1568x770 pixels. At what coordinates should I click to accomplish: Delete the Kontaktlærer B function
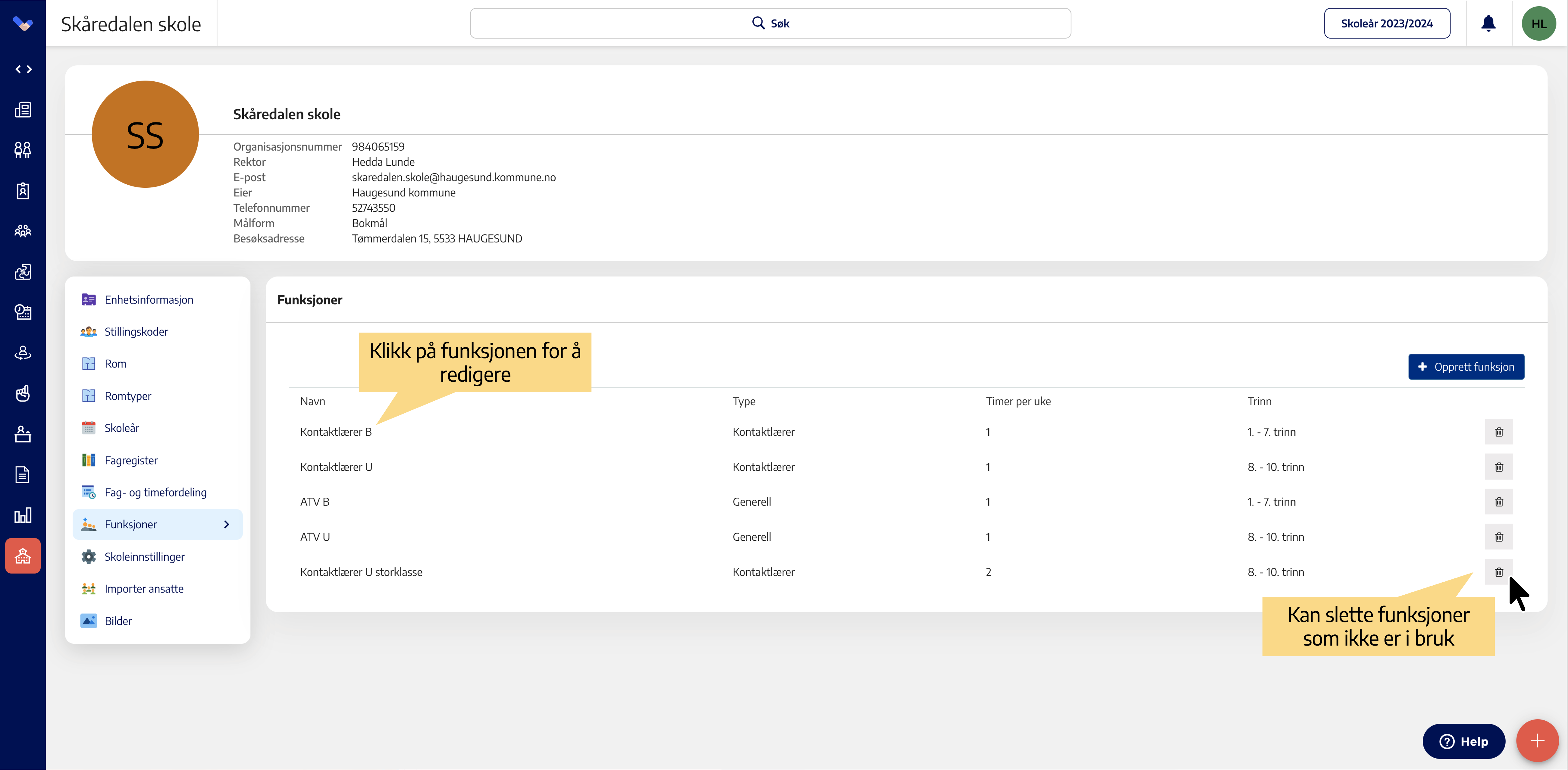1499,432
